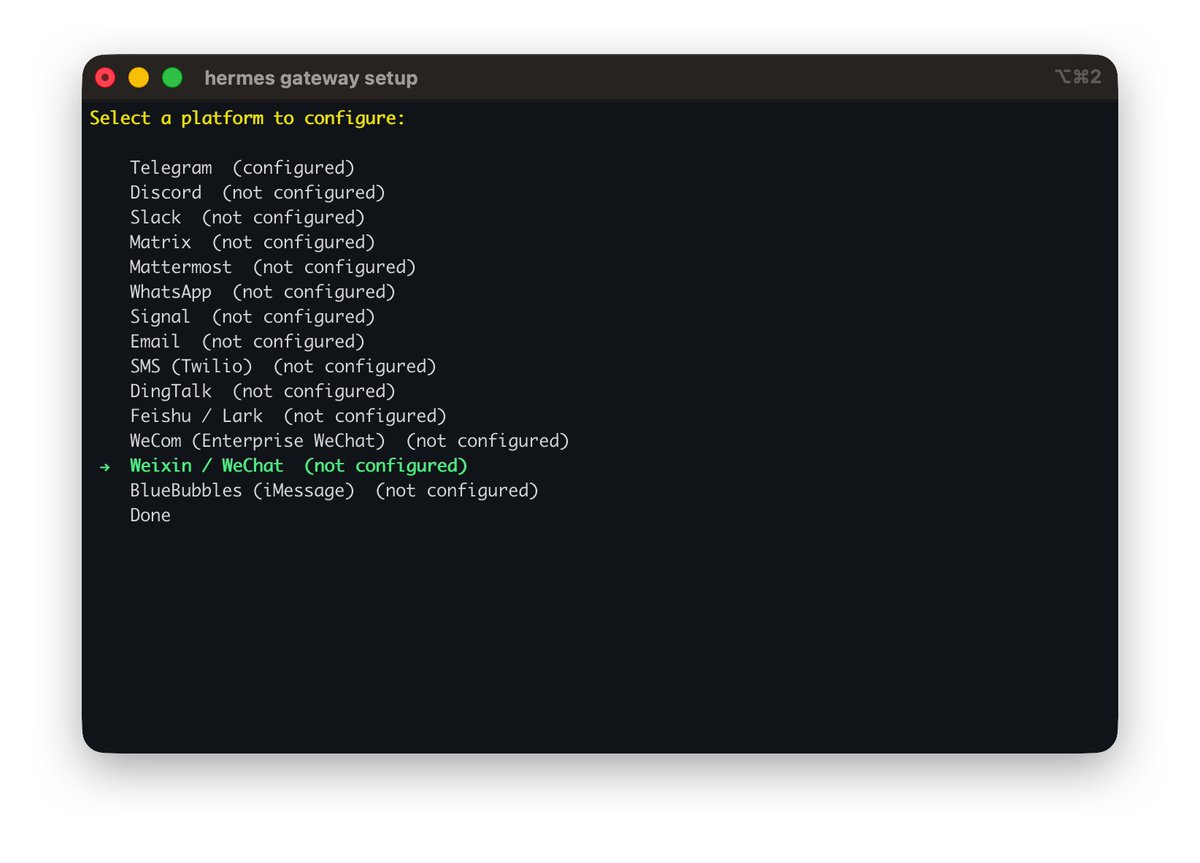
Task: Select the Matrix platform row
Action: 252,242
